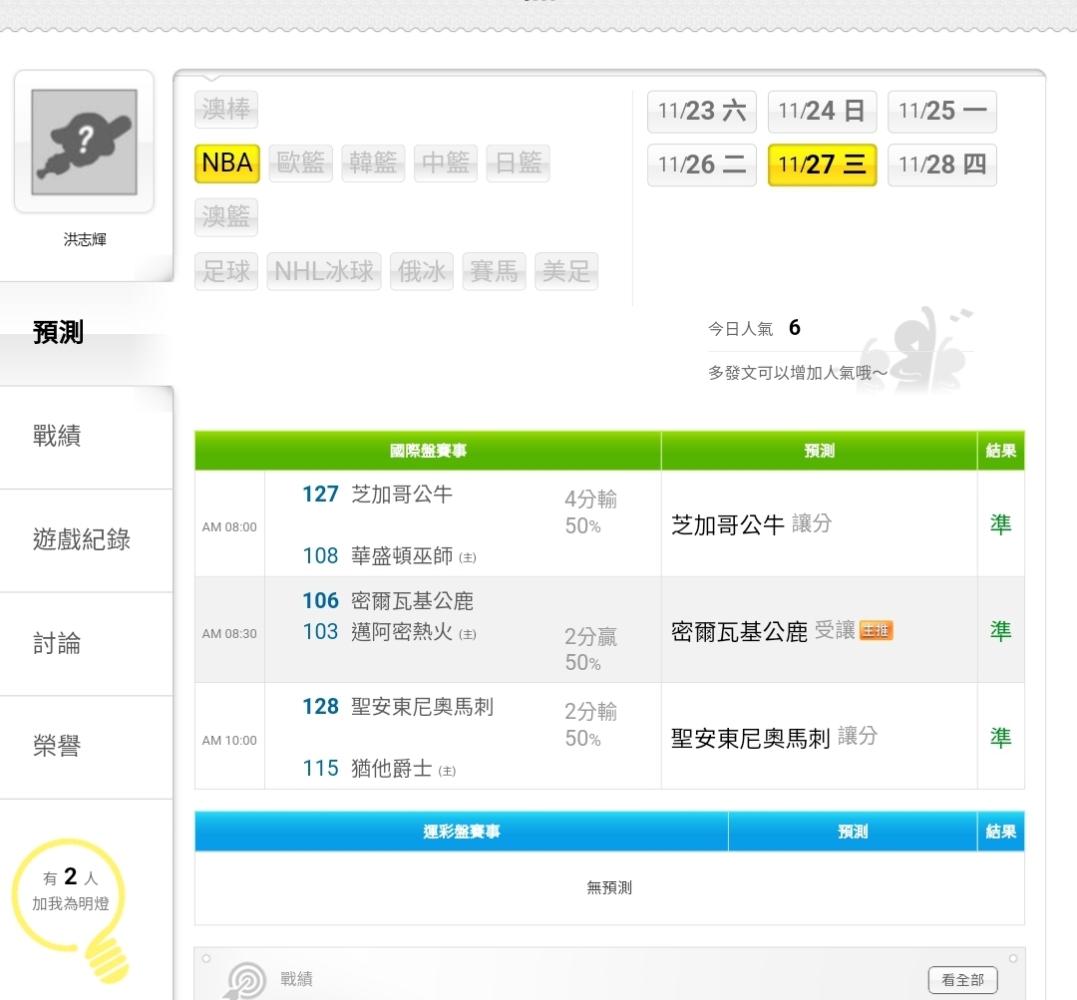Click the 聖安東尼奧馬刺 prediction text
The image size is (1077, 1000).
[x=750, y=738]
